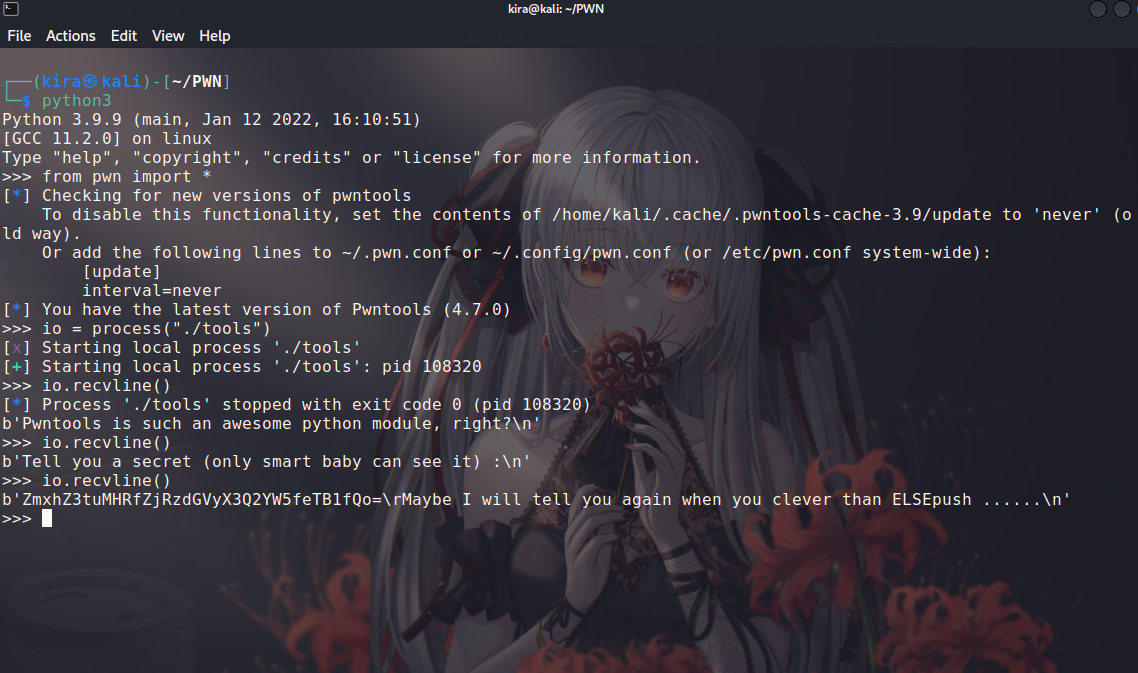Click the cursor at the empty >>> prompt
The height and width of the screenshot is (673, 1138).
coord(47,518)
